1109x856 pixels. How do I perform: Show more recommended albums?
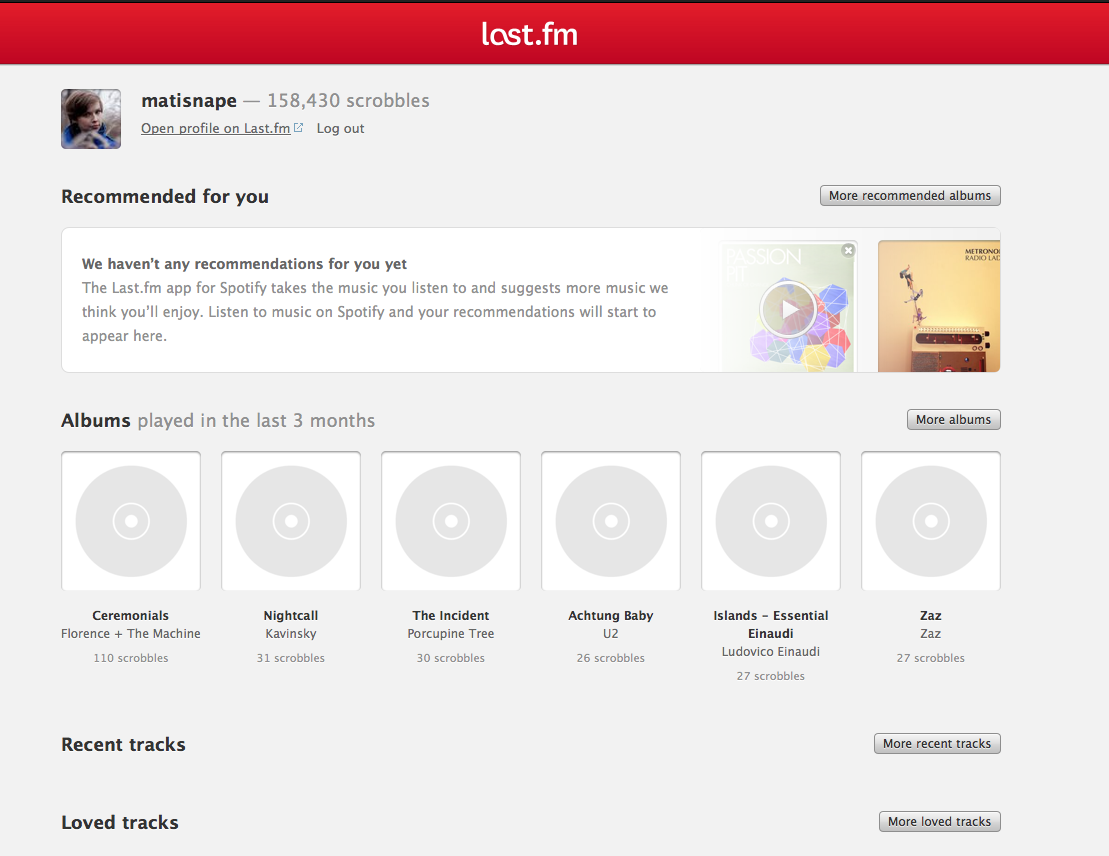point(909,196)
